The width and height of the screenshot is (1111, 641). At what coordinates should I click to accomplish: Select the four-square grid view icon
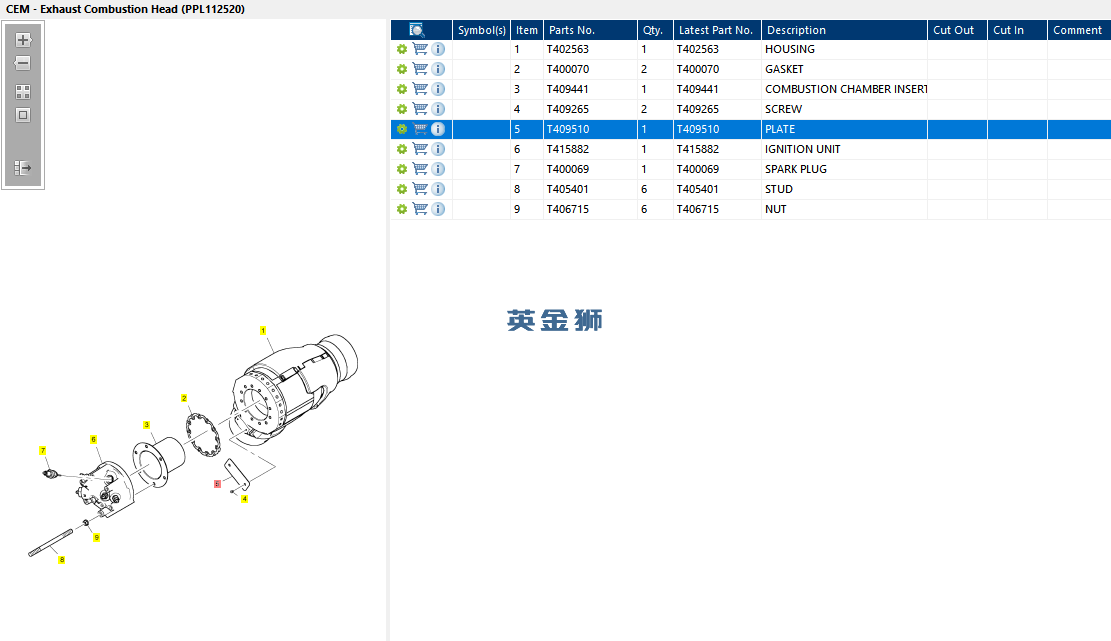[23, 92]
